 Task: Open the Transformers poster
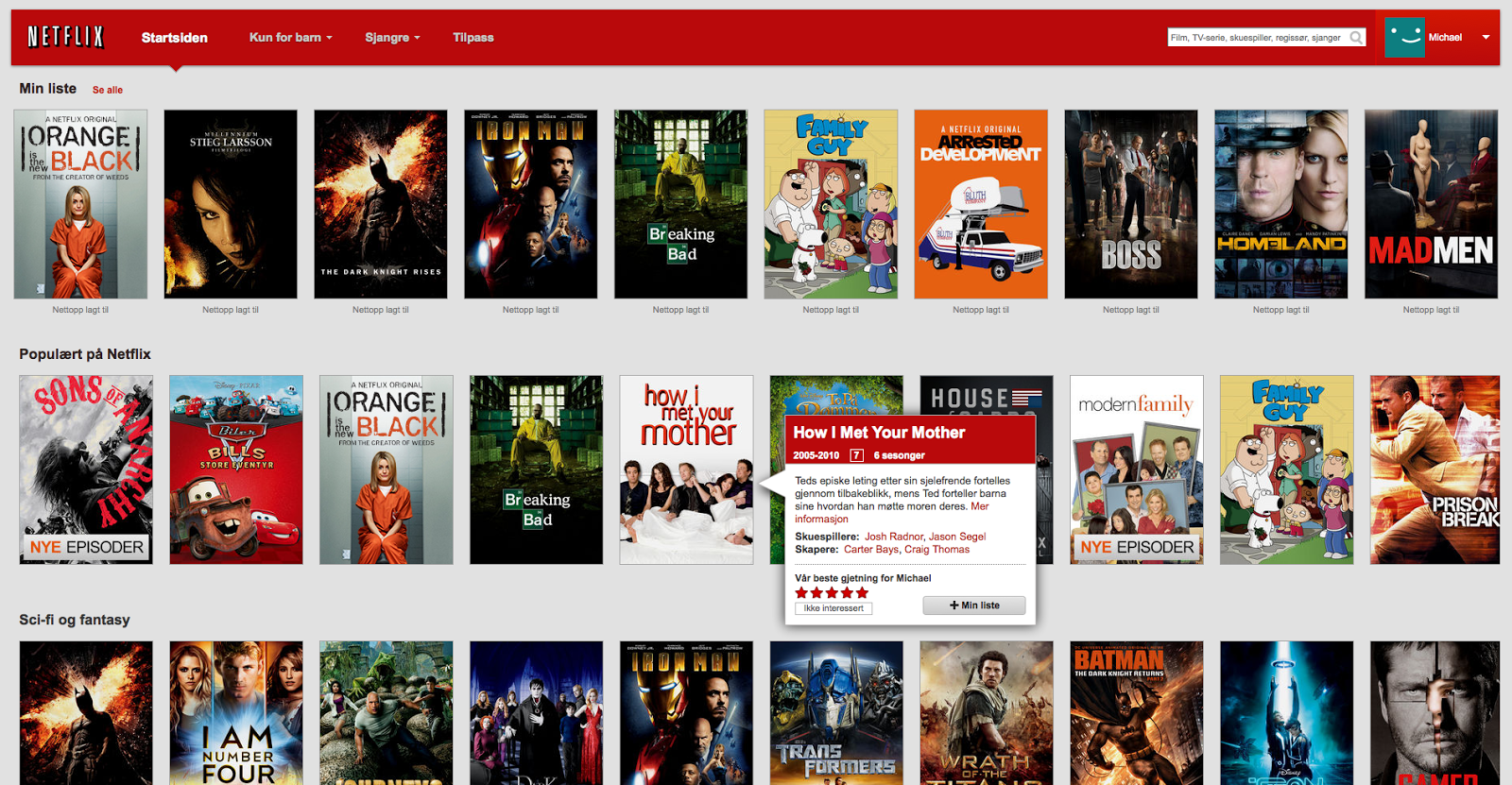(836, 713)
